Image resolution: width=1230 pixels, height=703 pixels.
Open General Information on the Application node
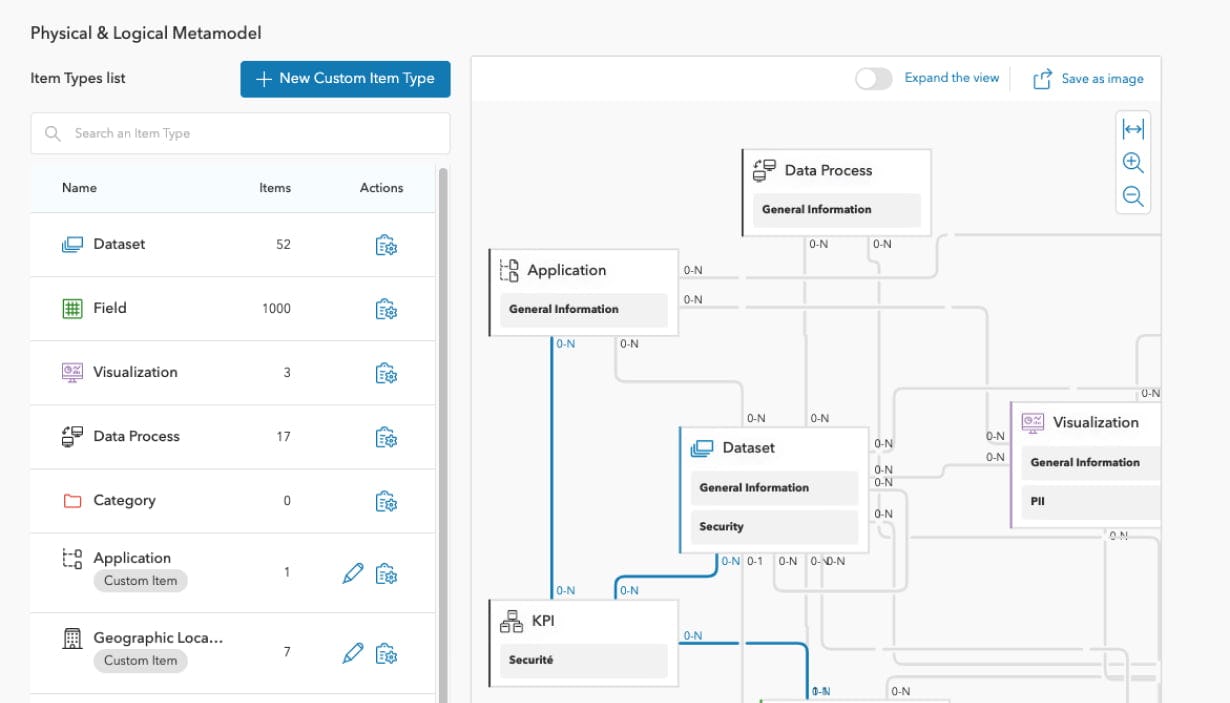click(583, 310)
